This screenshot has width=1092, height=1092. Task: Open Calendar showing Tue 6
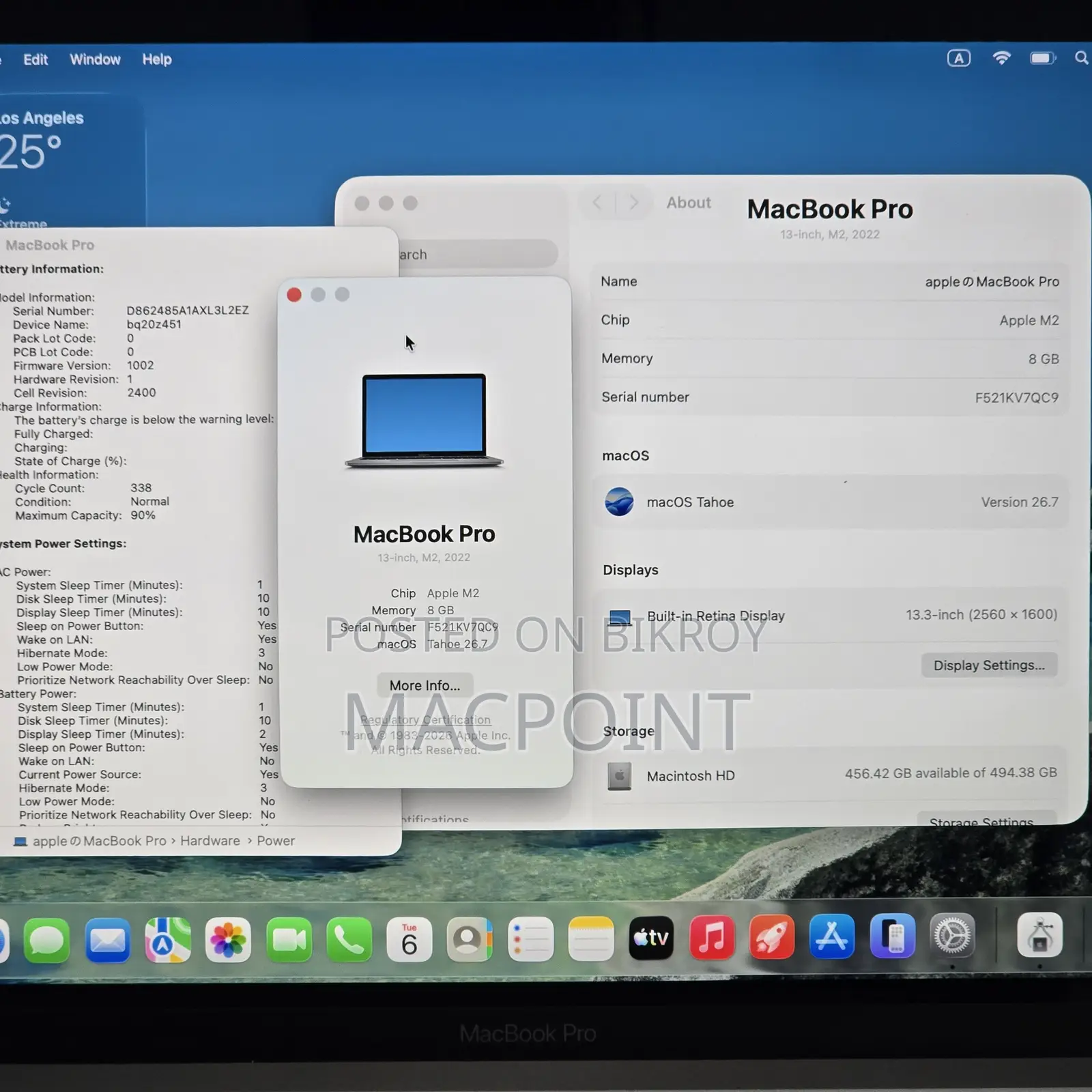[409, 940]
